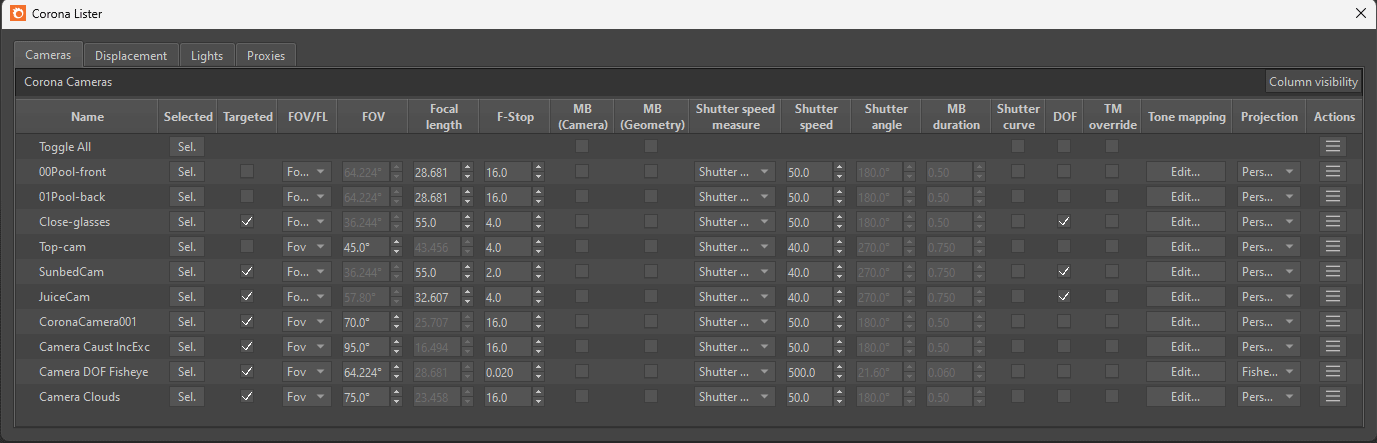Toggle MB (Camera) checkbox in Toggle All row
1377x443 pixels.
pyautogui.click(x=582, y=146)
